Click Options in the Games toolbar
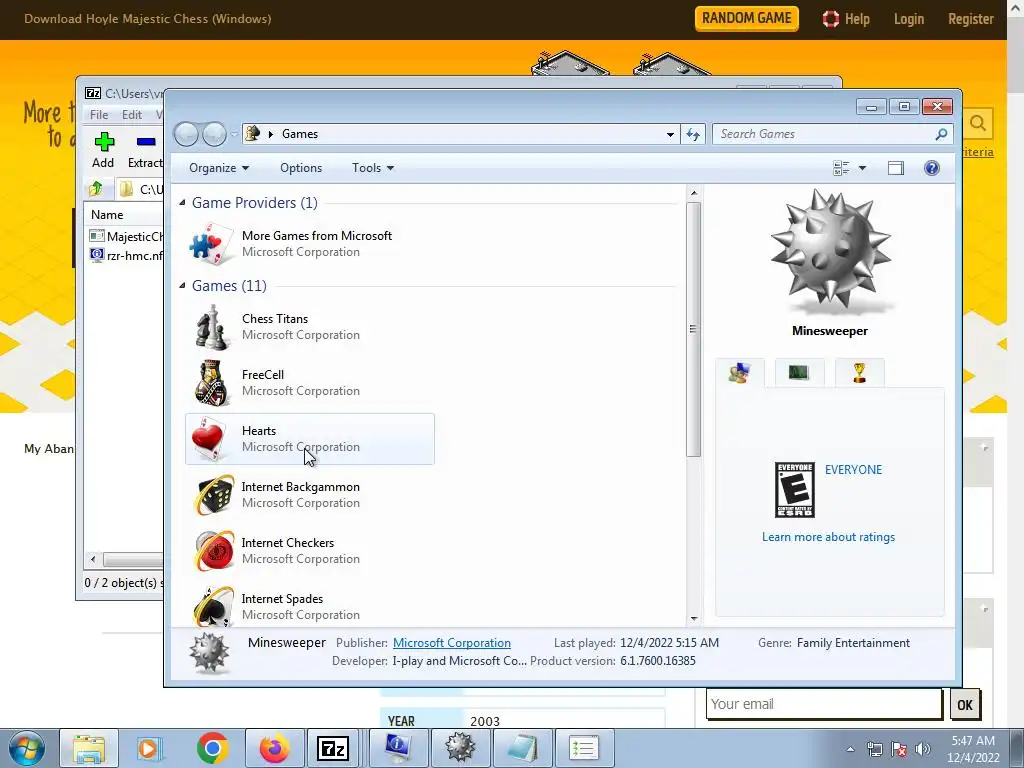 point(301,168)
